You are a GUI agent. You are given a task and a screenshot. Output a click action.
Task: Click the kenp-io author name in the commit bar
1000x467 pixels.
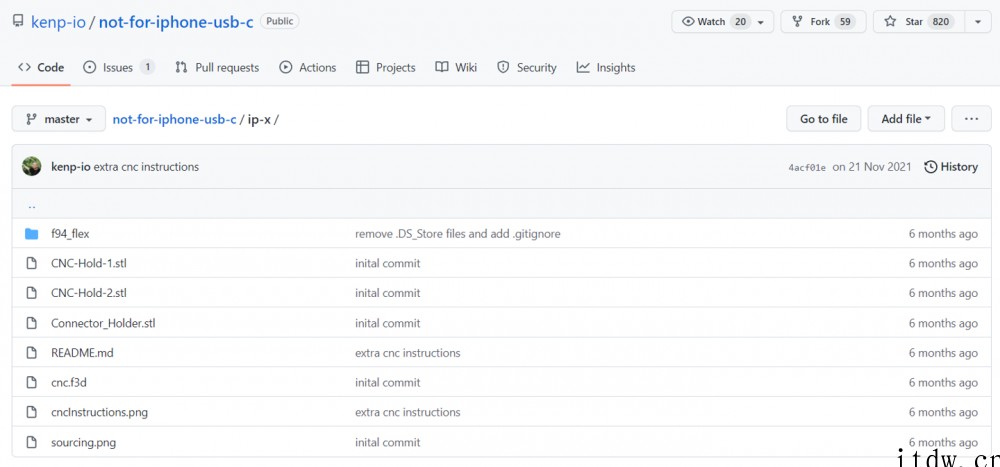click(x=71, y=167)
